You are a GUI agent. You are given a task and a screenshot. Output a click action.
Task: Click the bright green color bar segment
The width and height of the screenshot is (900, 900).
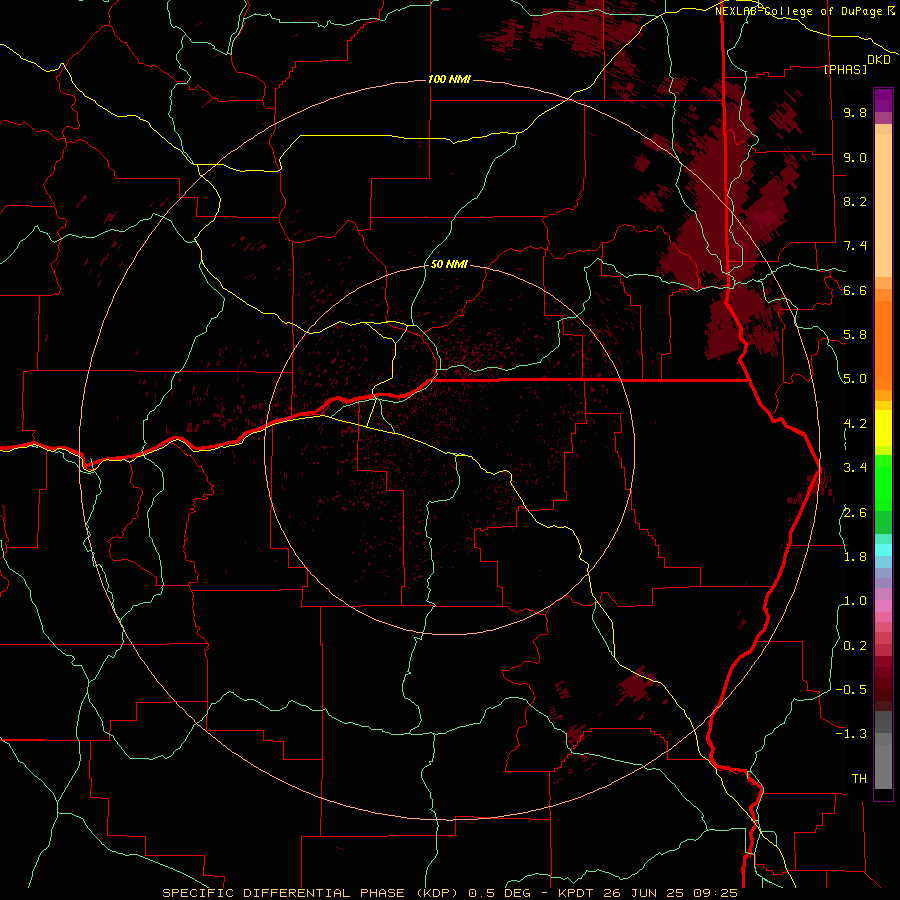(x=883, y=483)
